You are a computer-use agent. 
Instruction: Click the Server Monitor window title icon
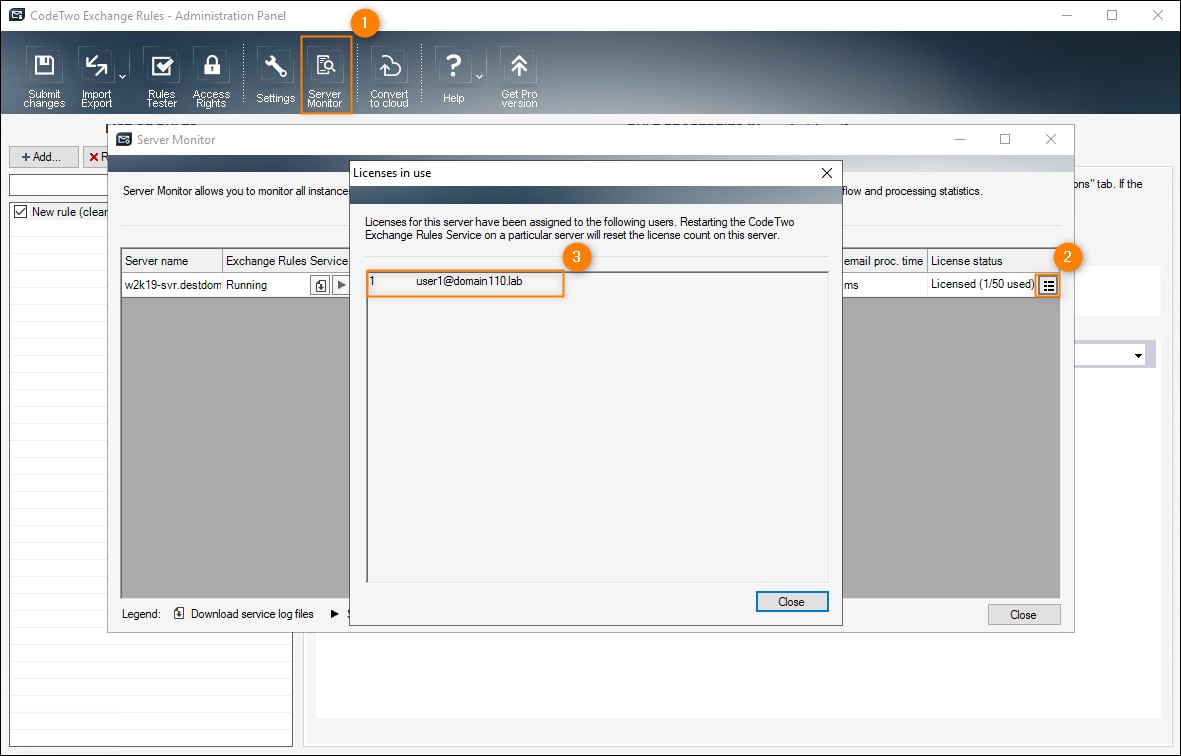click(x=124, y=139)
